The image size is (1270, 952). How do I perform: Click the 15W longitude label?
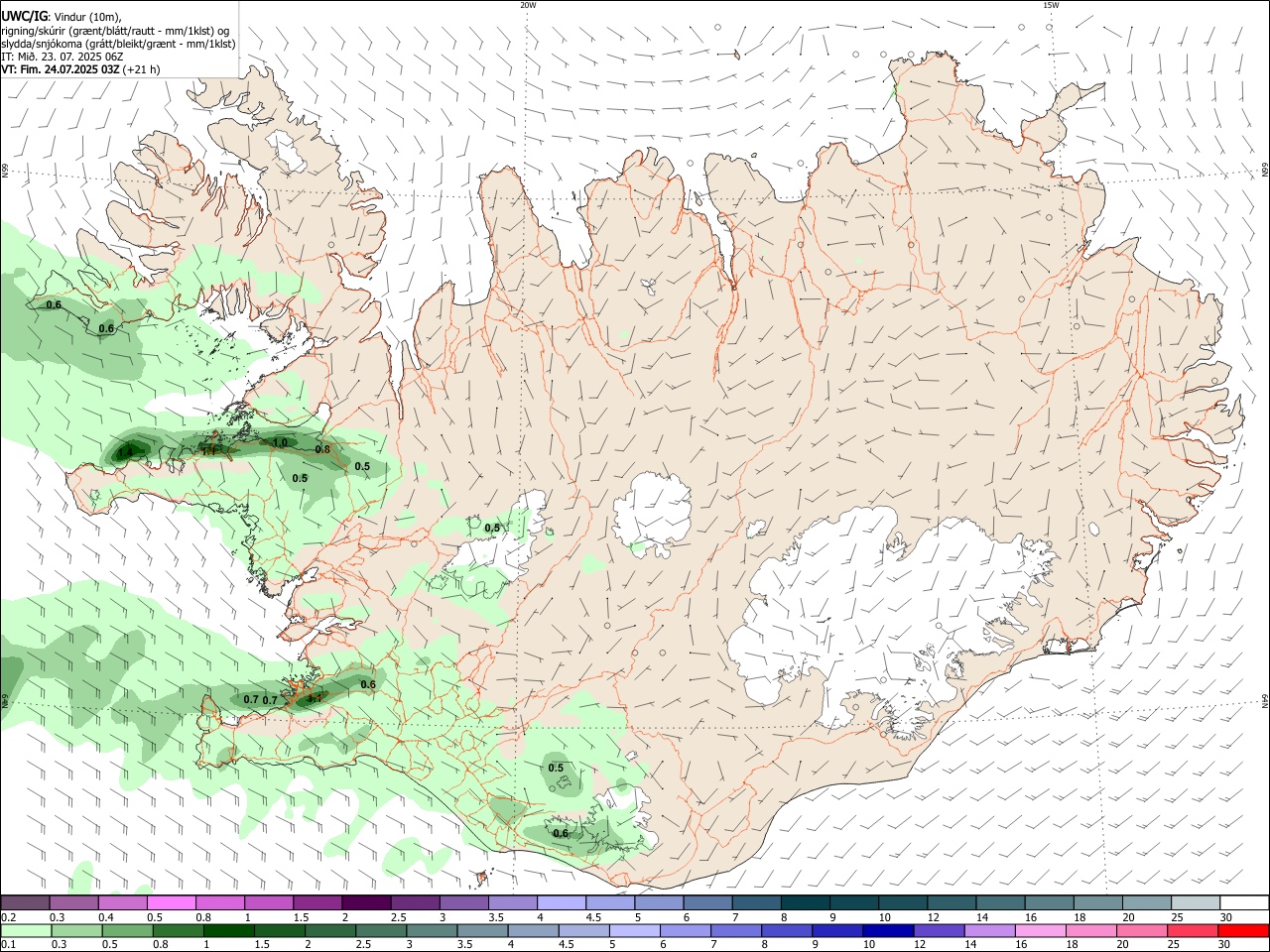coord(1051,5)
